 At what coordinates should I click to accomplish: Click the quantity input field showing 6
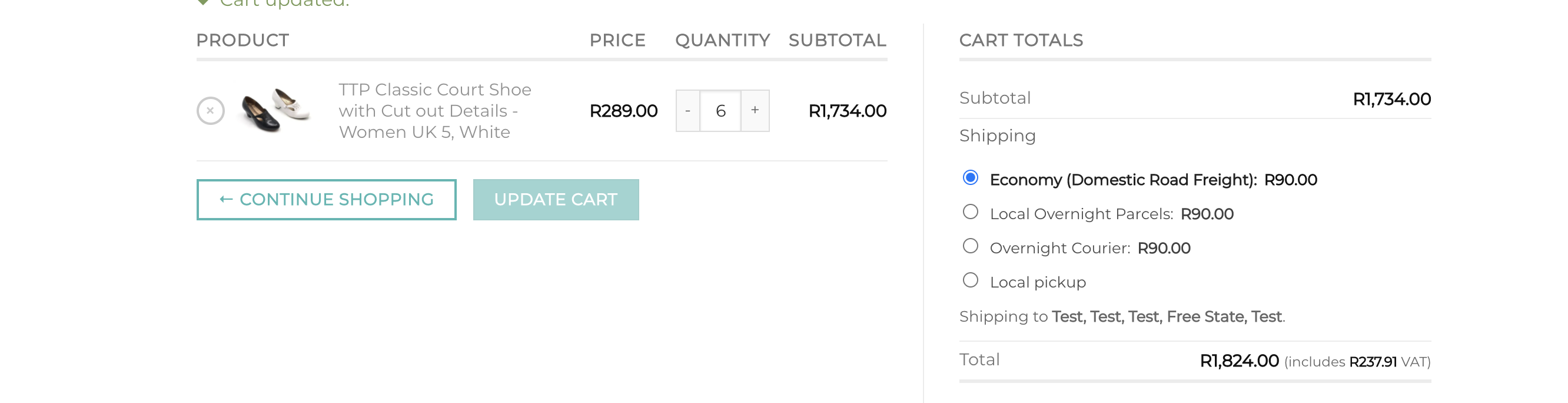click(720, 111)
